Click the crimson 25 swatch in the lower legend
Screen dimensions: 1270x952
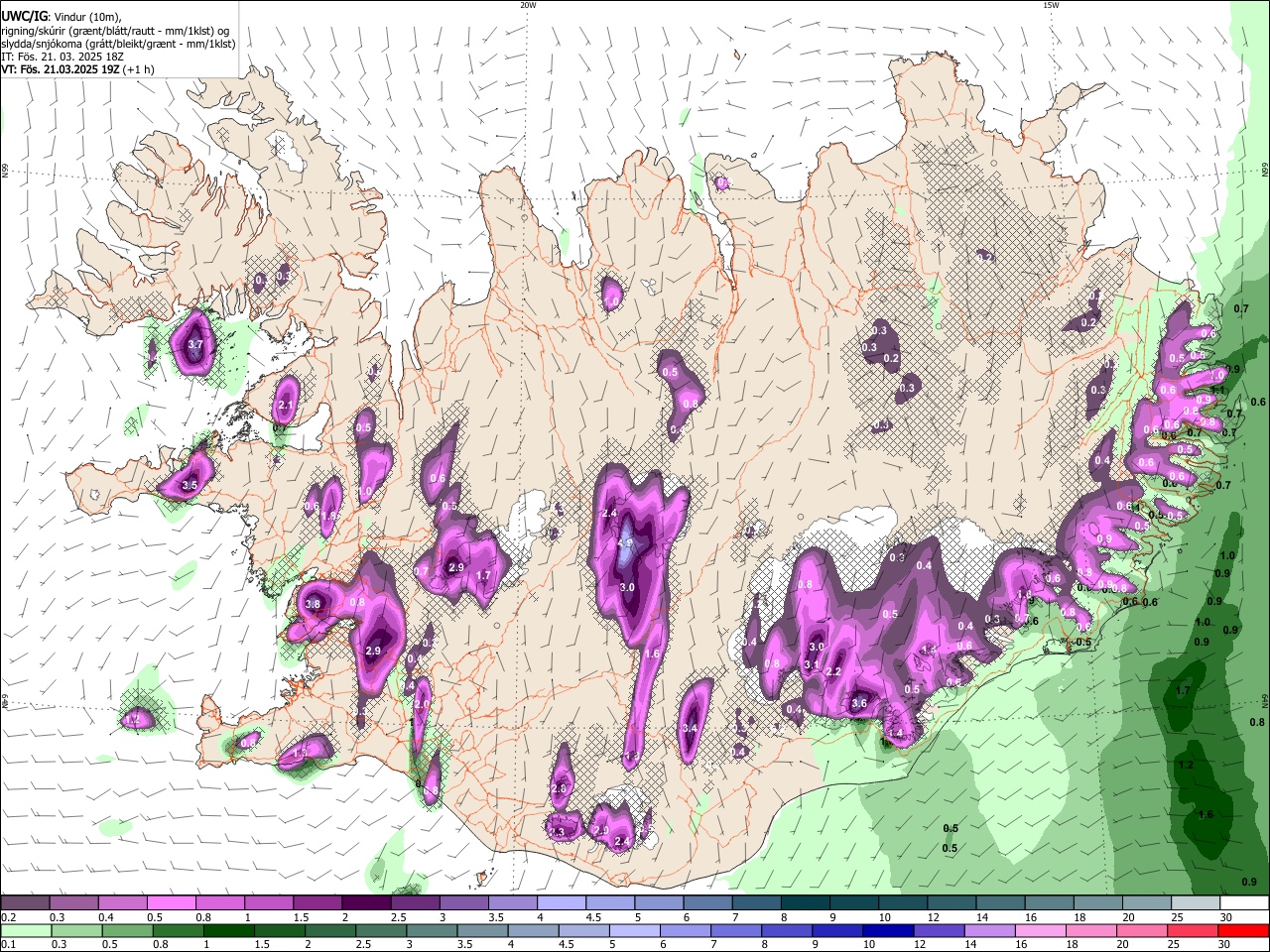tap(1194, 930)
